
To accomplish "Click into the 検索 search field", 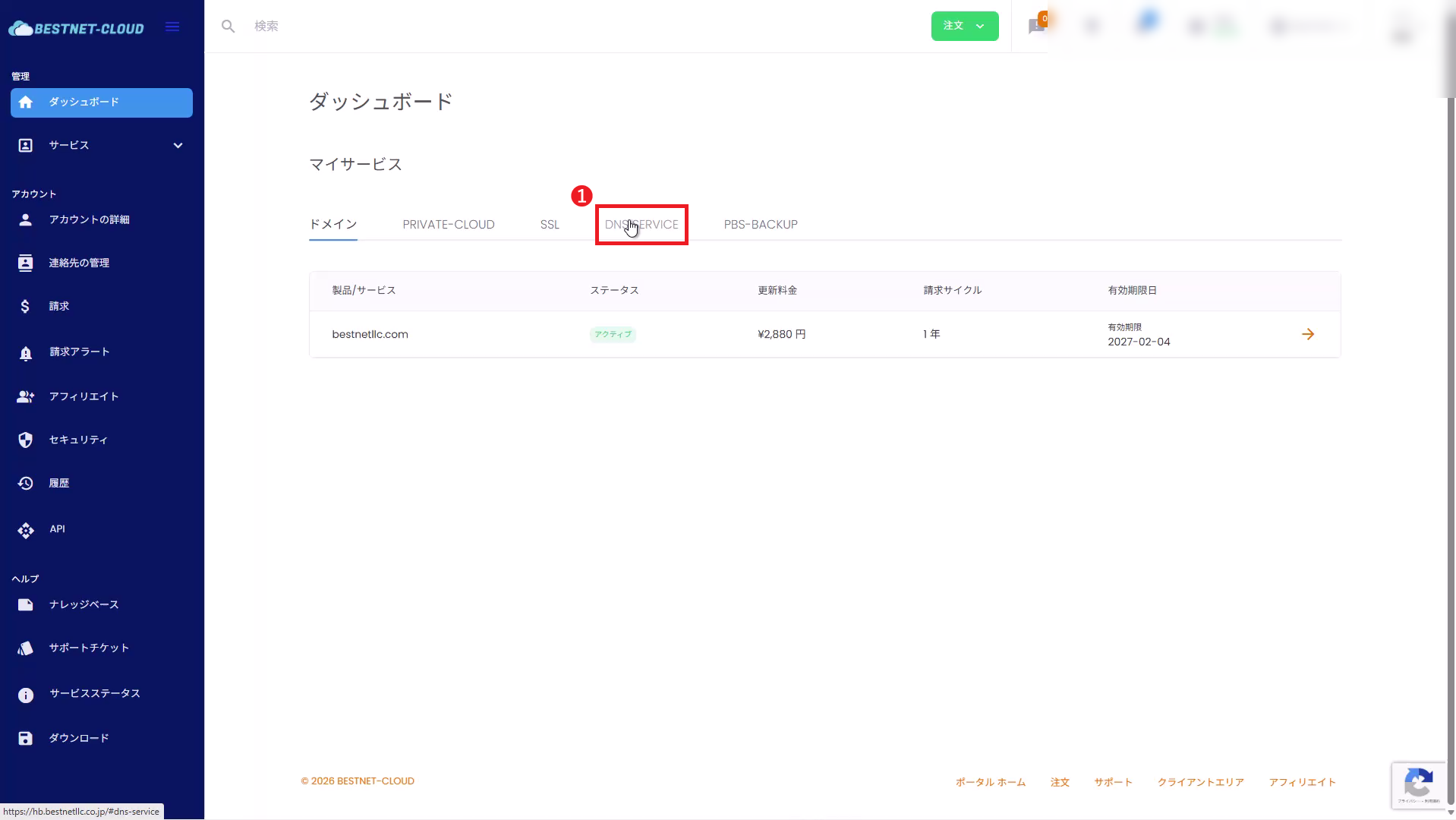I will coord(531,27).
